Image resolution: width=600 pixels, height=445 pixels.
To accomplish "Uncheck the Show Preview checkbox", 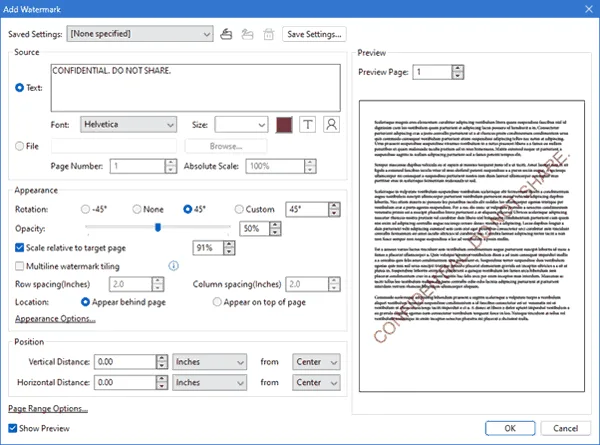I will click(x=13, y=427).
